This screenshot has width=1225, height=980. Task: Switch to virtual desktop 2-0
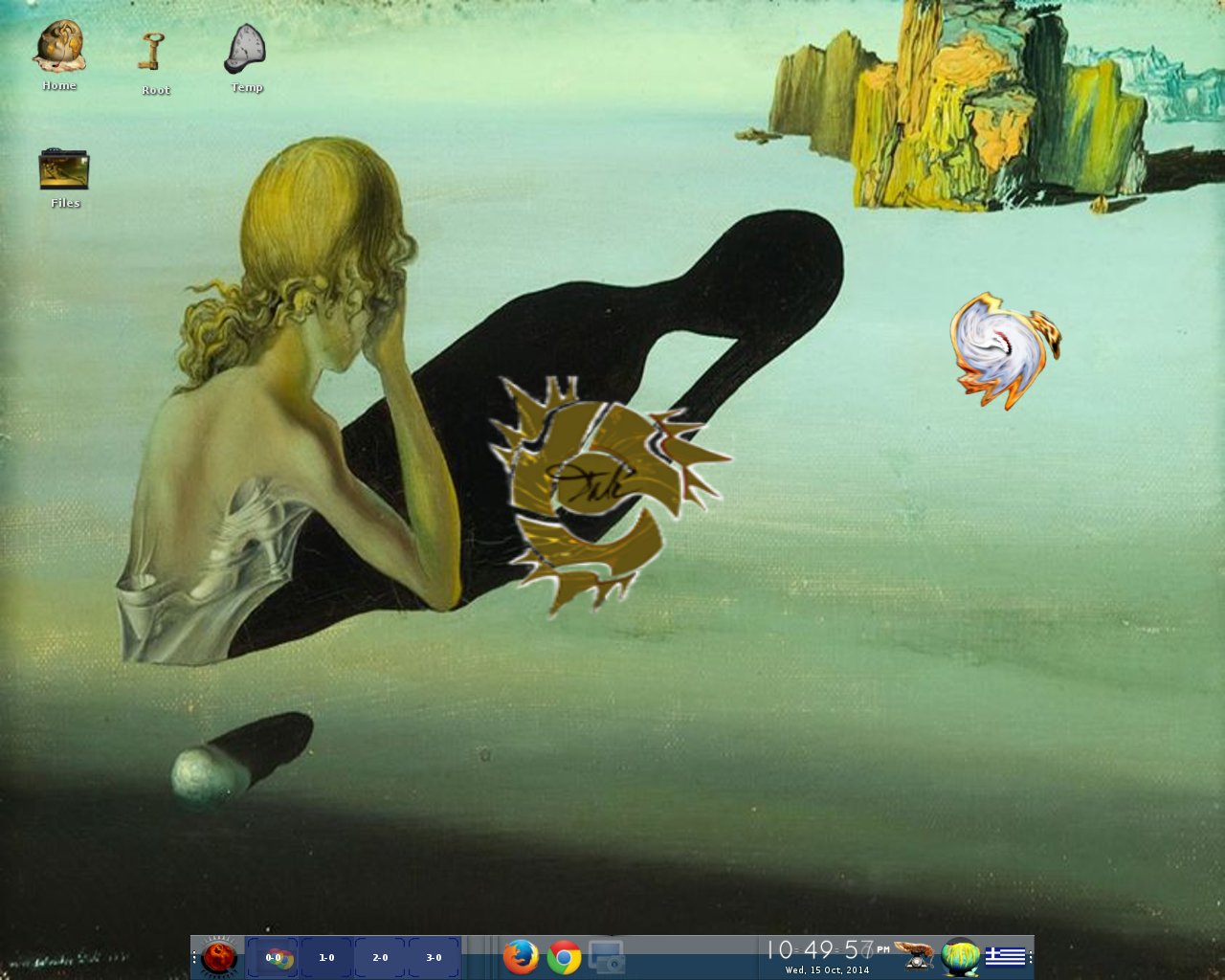point(380,957)
